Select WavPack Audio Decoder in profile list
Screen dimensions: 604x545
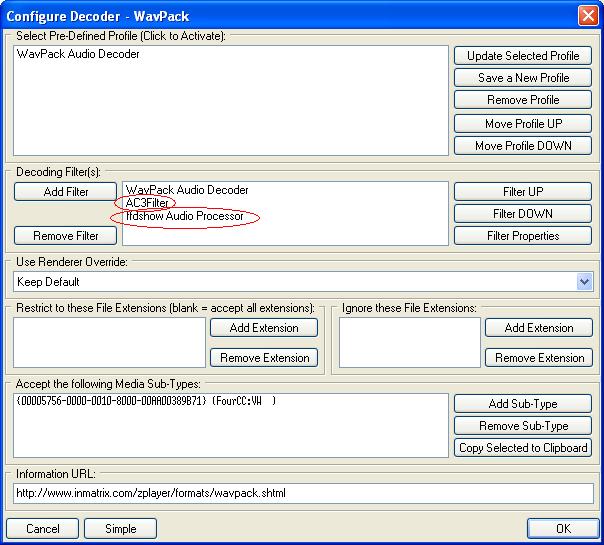pyautogui.click(x=78, y=54)
